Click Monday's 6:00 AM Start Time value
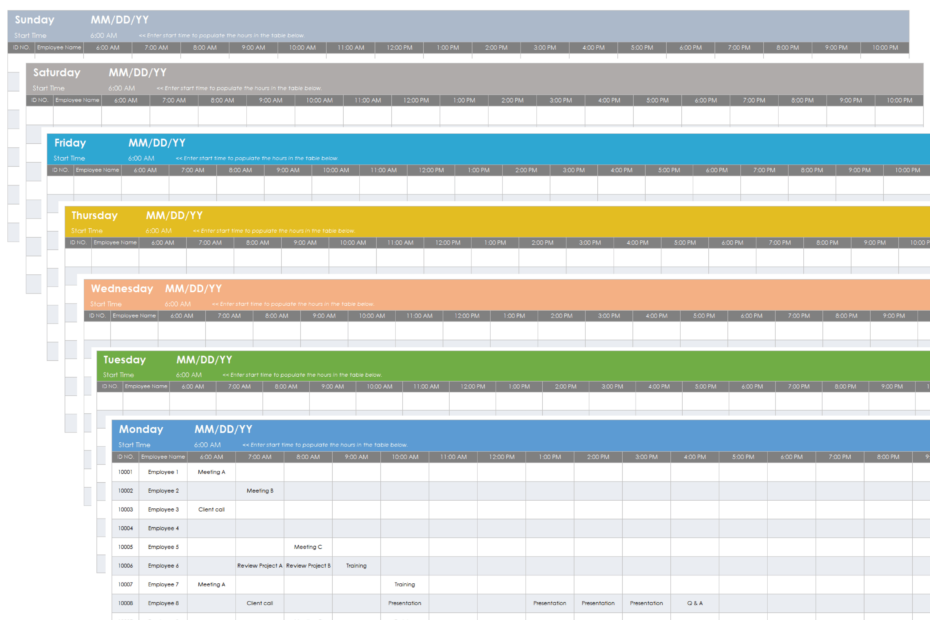930x620 pixels. 207,444
